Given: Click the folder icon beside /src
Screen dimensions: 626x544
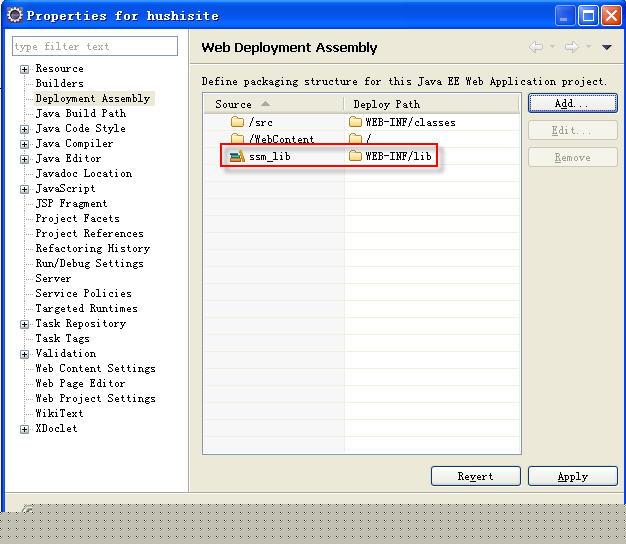Looking at the screenshot, I should point(238,122).
